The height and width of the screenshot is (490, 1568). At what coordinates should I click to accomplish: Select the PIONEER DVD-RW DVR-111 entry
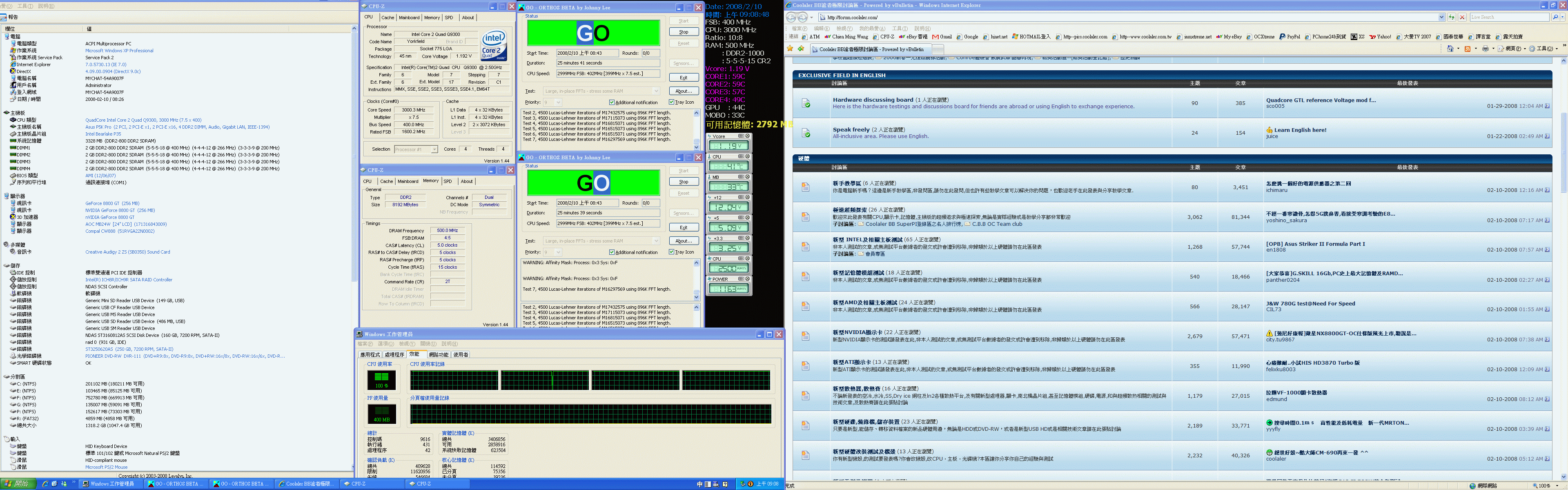pos(185,356)
